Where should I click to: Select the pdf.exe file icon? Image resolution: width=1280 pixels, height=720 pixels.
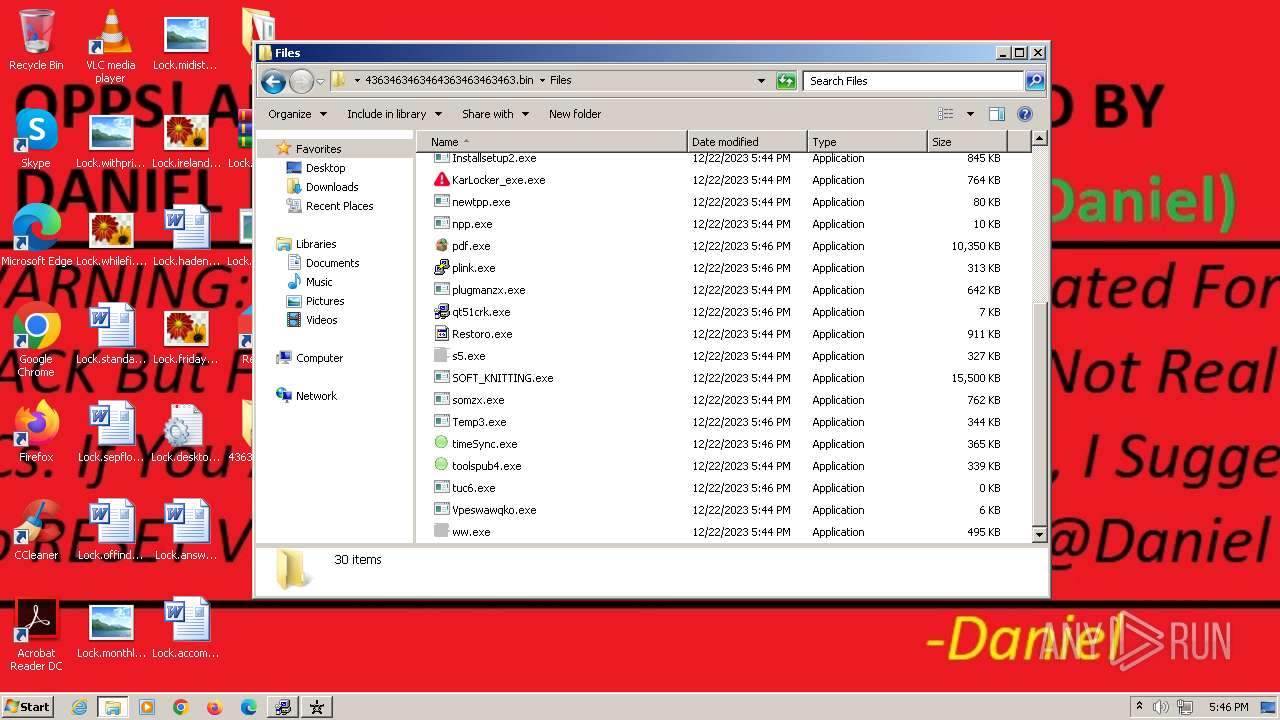pyautogui.click(x=442, y=246)
